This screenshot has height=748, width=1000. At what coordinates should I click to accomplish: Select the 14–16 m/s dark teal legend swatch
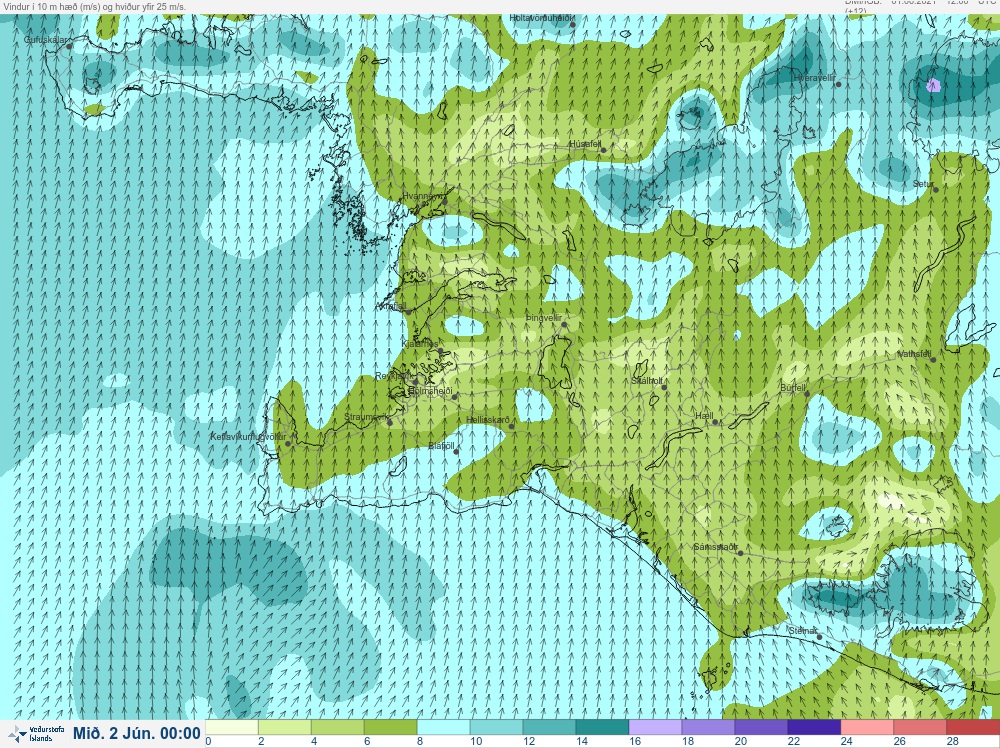point(602,728)
